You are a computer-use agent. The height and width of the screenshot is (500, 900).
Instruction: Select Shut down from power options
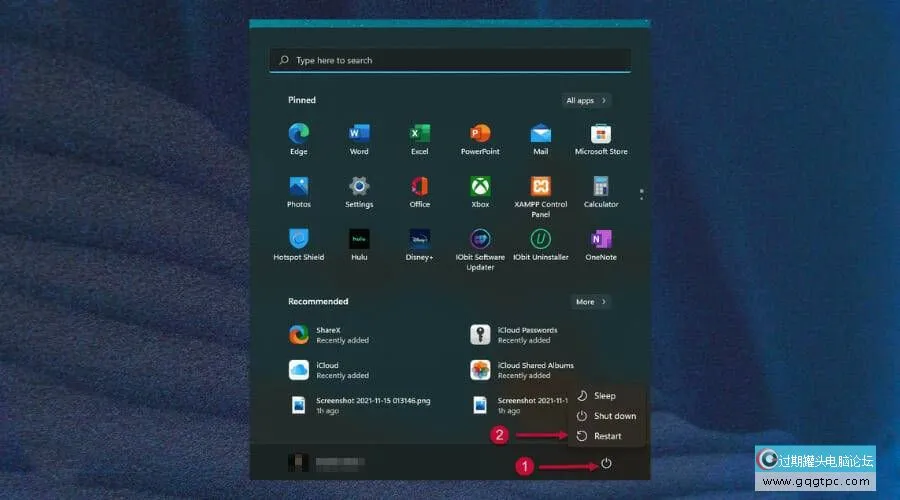(613, 416)
